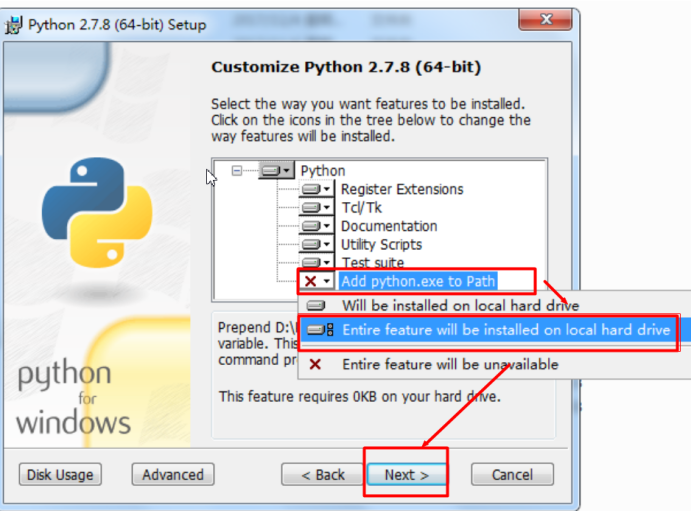Close the Python Setup window
Image resolution: width=692 pixels, height=511 pixels.
[546, 19]
